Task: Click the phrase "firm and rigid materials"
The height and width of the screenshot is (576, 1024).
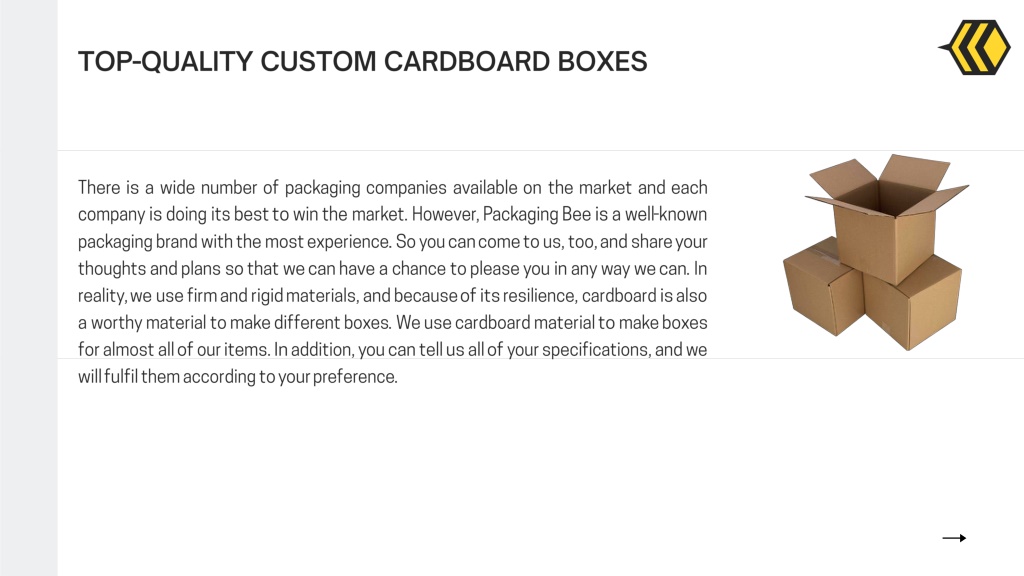Action: coord(272,296)
